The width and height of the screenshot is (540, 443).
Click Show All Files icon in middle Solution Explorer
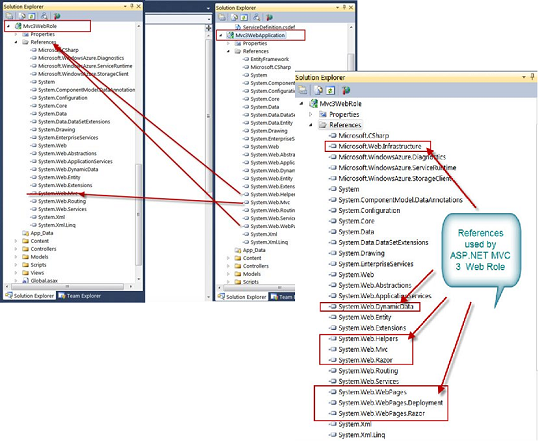tap(235, 17)
